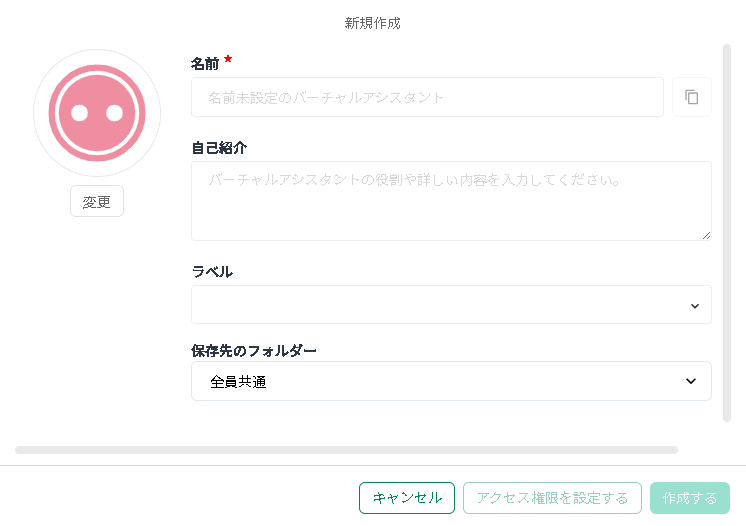Click the pink assistant avatar image
Image resolution: width=746 pixels, height=526 pixels.
point(97,113)
